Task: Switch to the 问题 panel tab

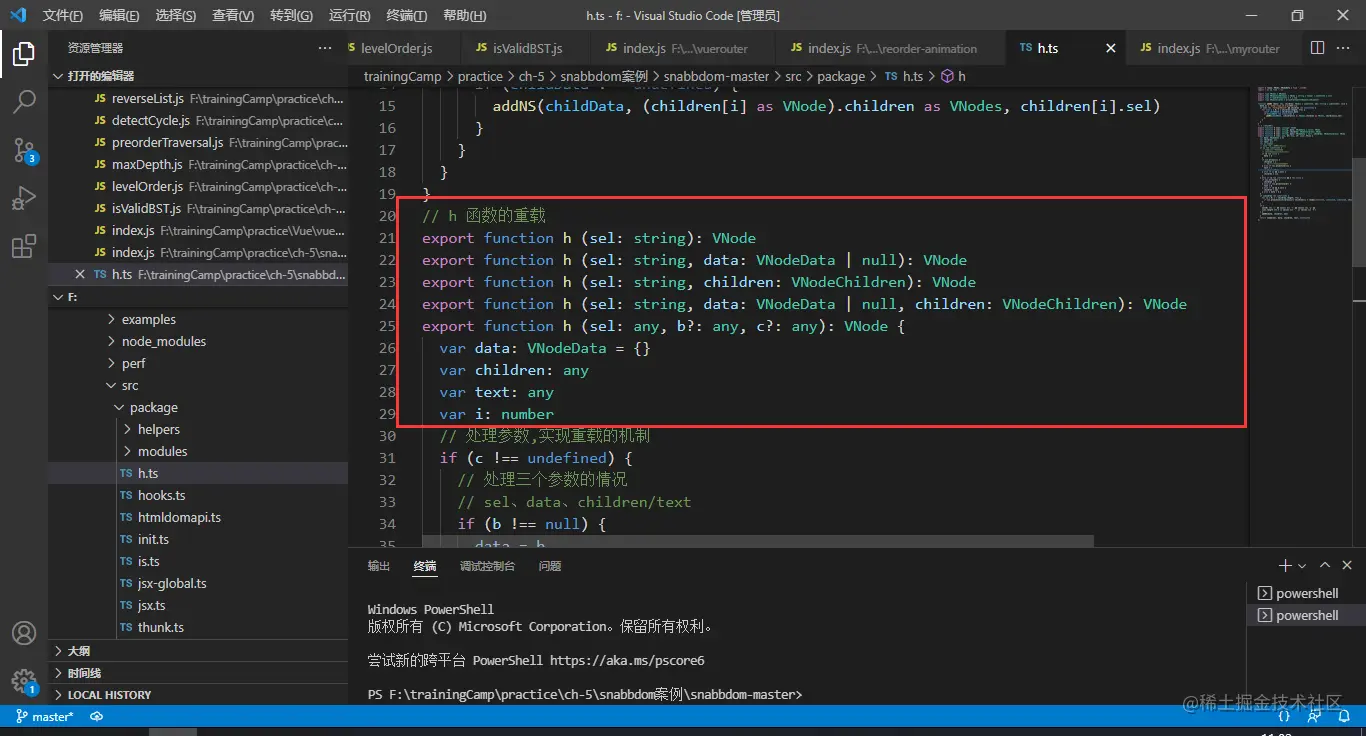Action: pos(550,566)
